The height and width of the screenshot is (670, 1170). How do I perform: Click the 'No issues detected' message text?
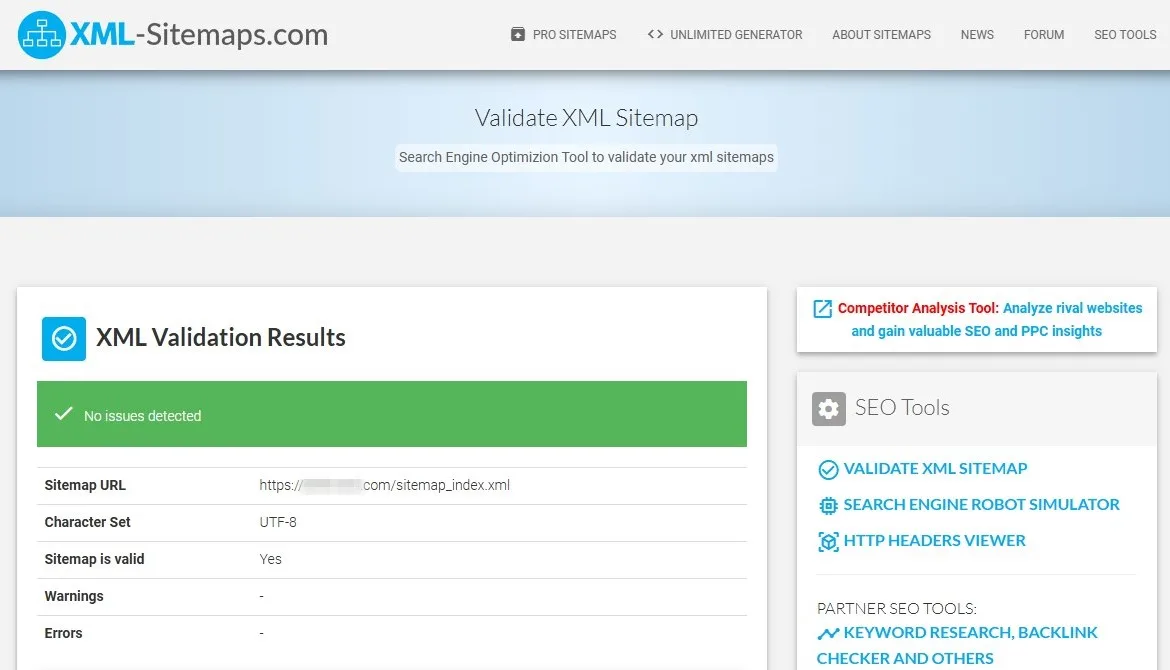[143, 416]
